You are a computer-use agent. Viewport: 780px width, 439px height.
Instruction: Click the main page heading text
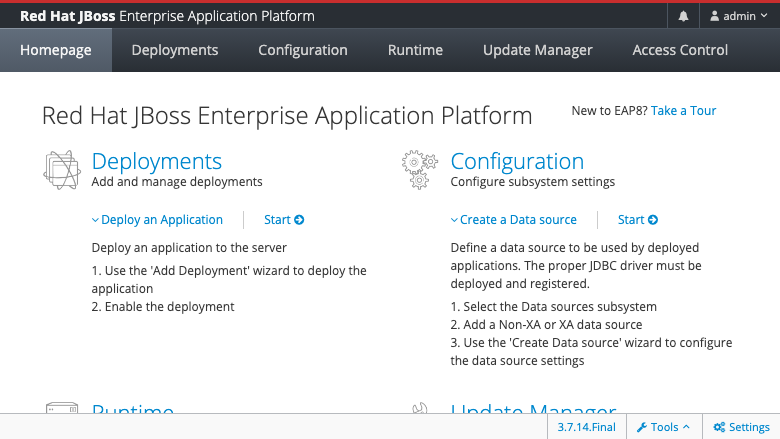pos(287,116)
